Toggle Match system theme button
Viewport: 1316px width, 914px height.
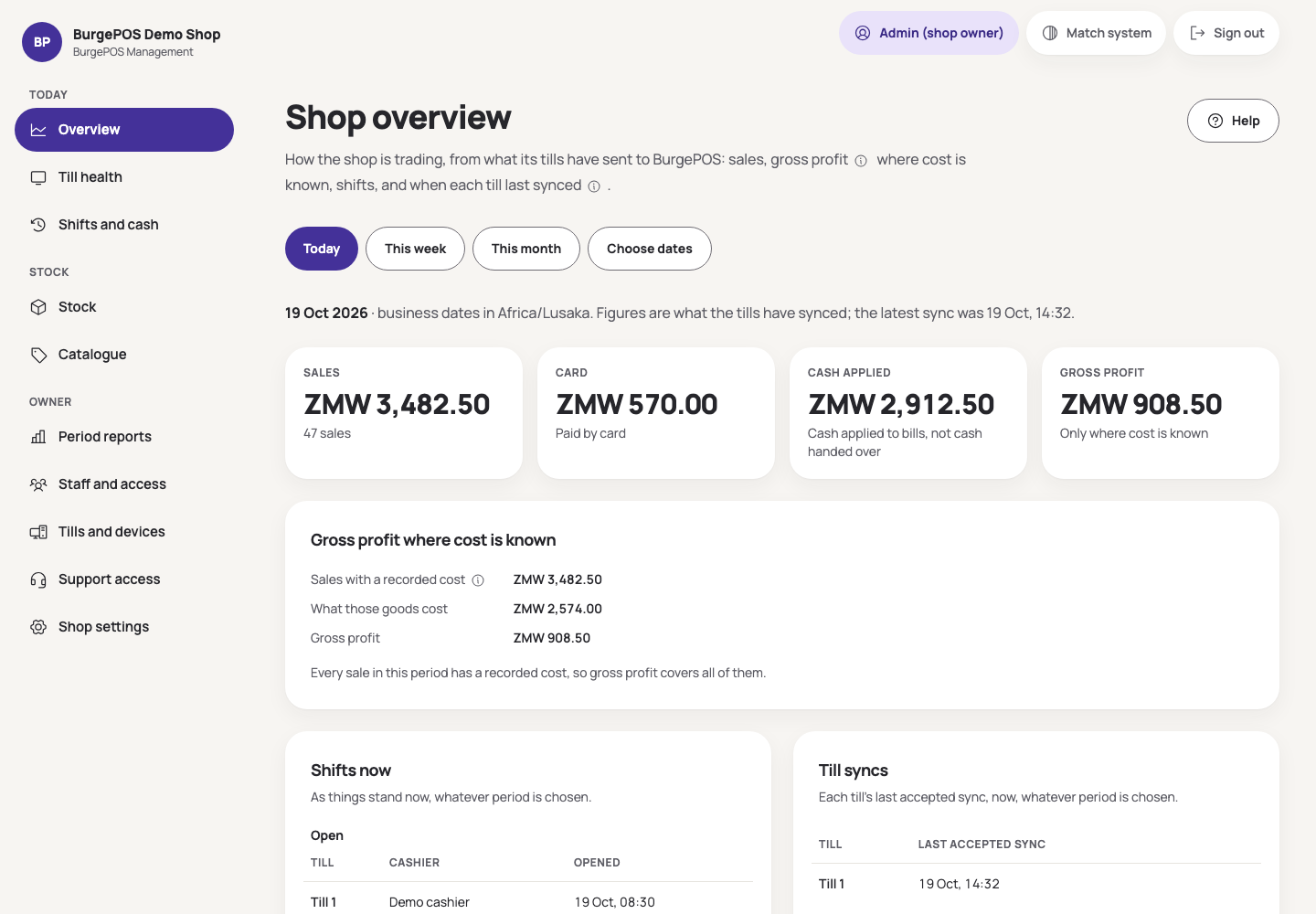(x=1096, y=33)
